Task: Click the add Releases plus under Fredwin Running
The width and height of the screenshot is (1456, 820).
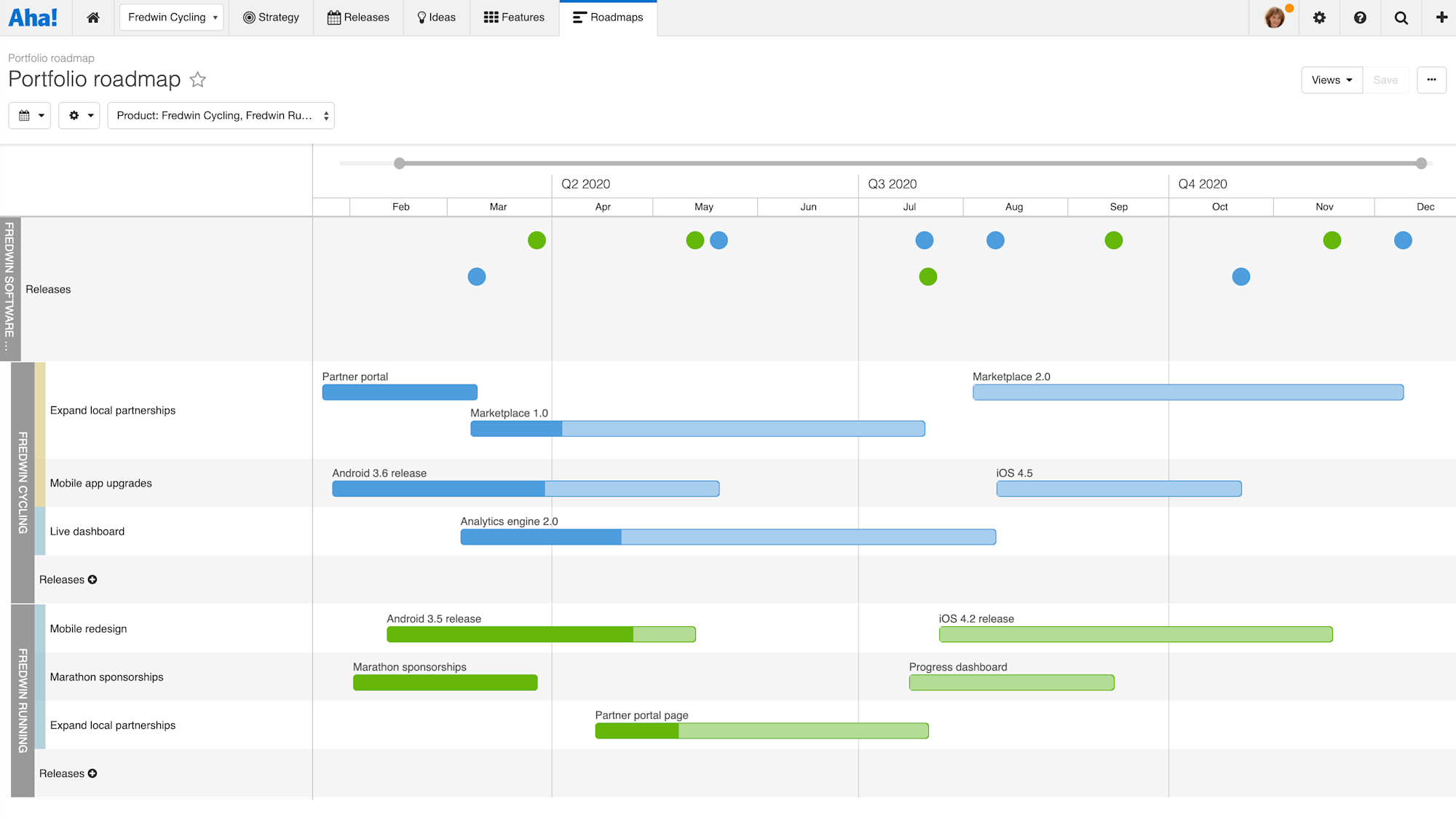Action: [x=92, y=773]
